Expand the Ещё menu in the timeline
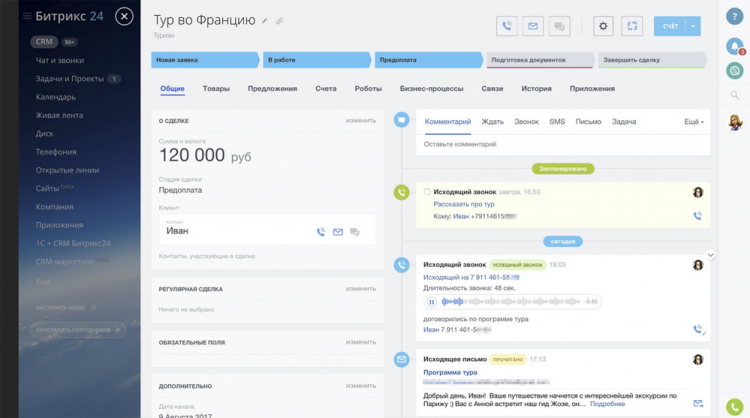750x418 pixels. 693,122
